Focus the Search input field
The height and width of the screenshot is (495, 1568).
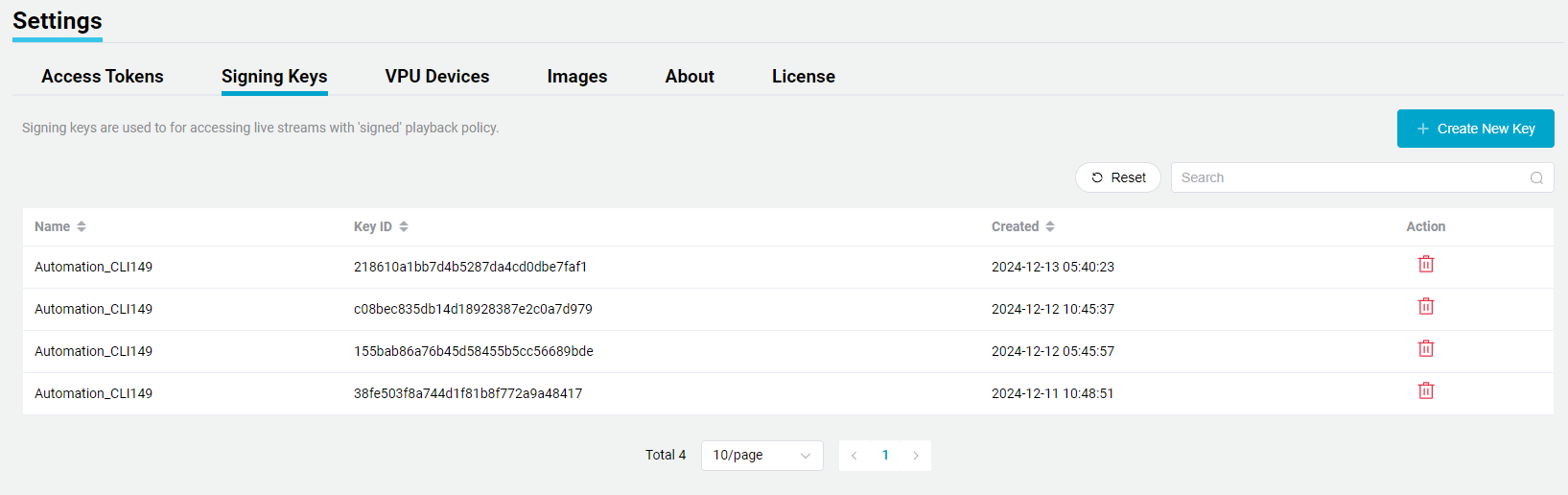coord(1347,178)
